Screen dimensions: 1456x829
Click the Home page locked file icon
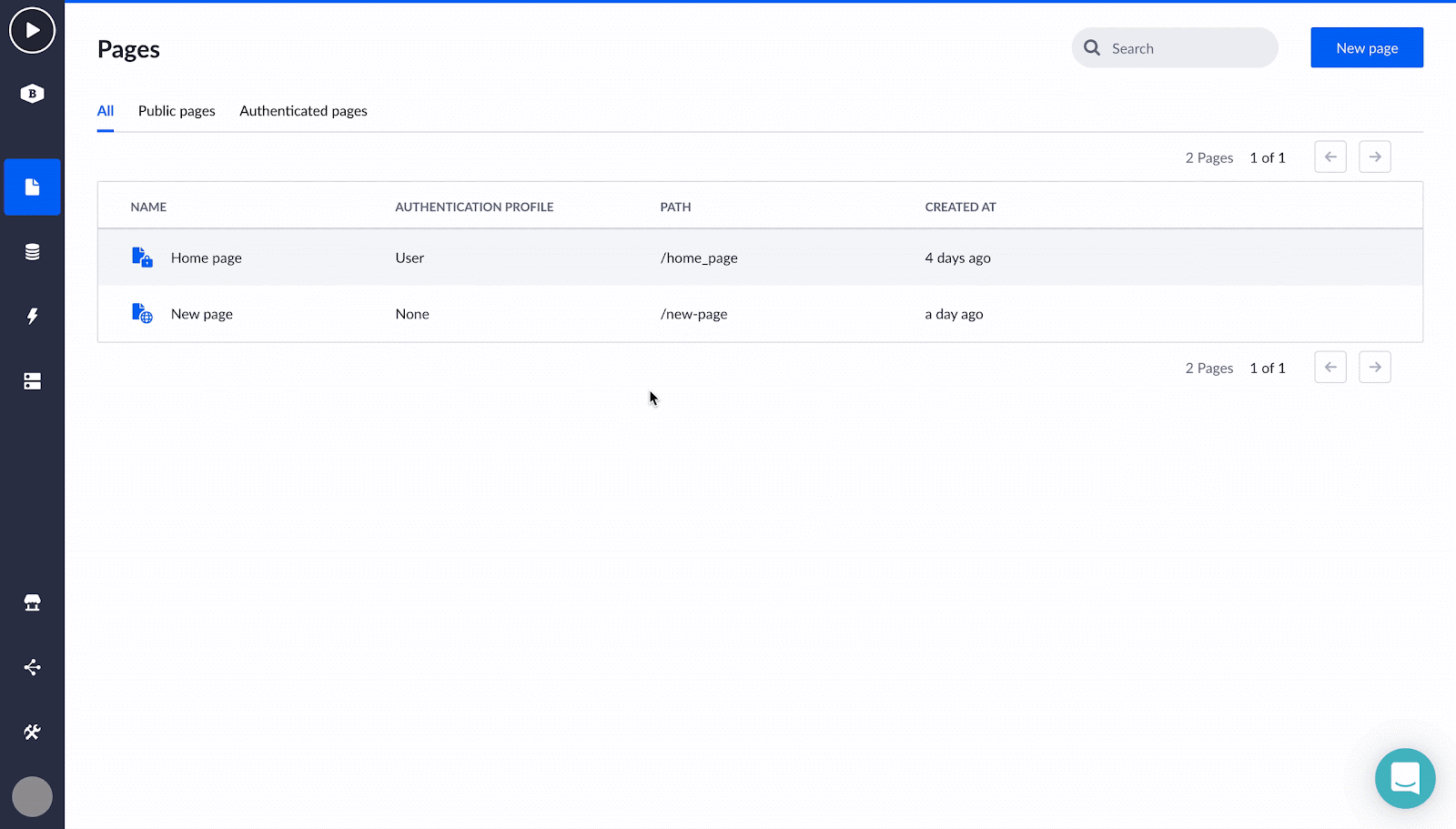(142, 258)
